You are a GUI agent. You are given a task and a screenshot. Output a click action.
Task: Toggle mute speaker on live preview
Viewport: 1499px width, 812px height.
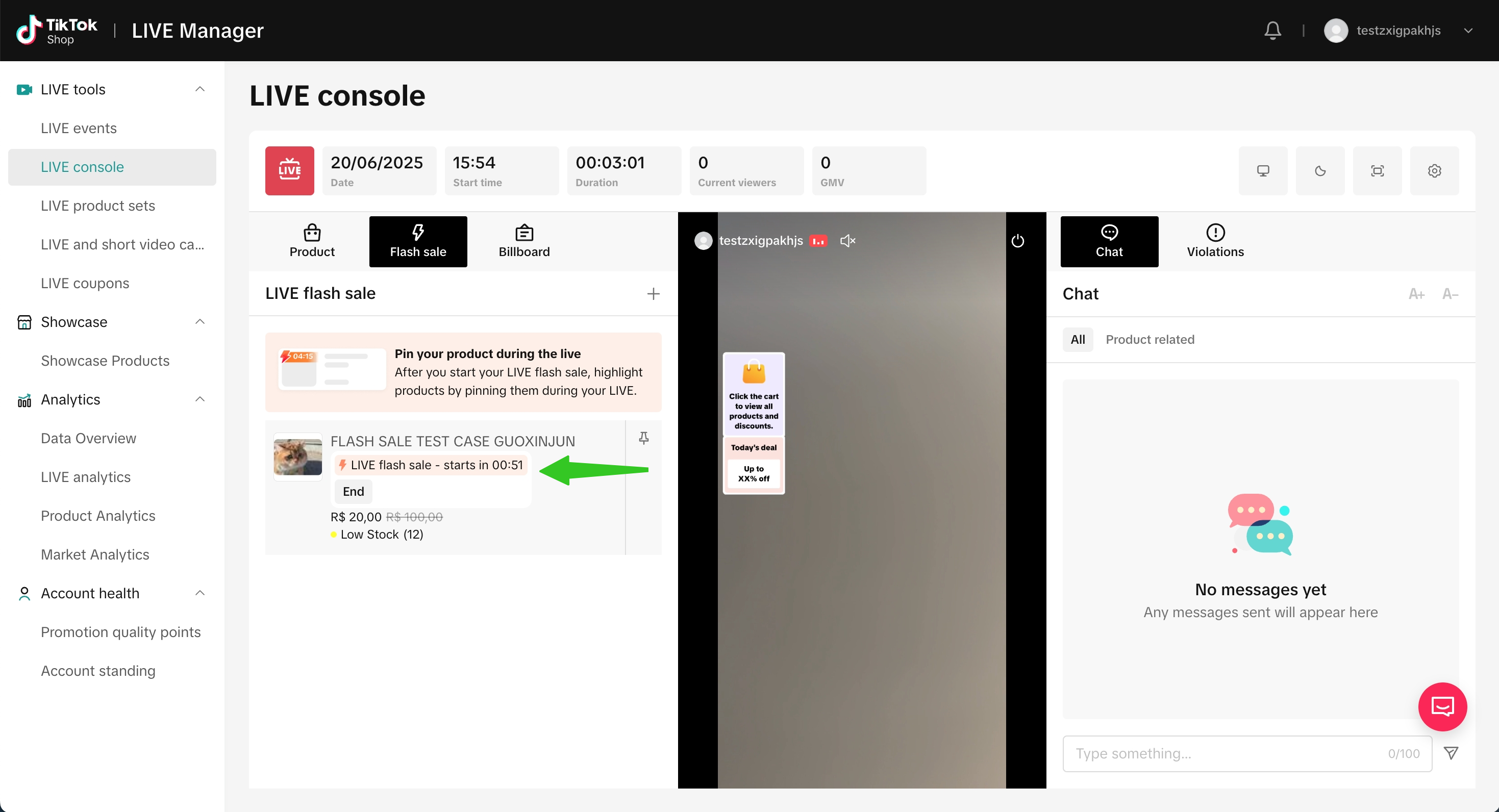coord(847,241)
